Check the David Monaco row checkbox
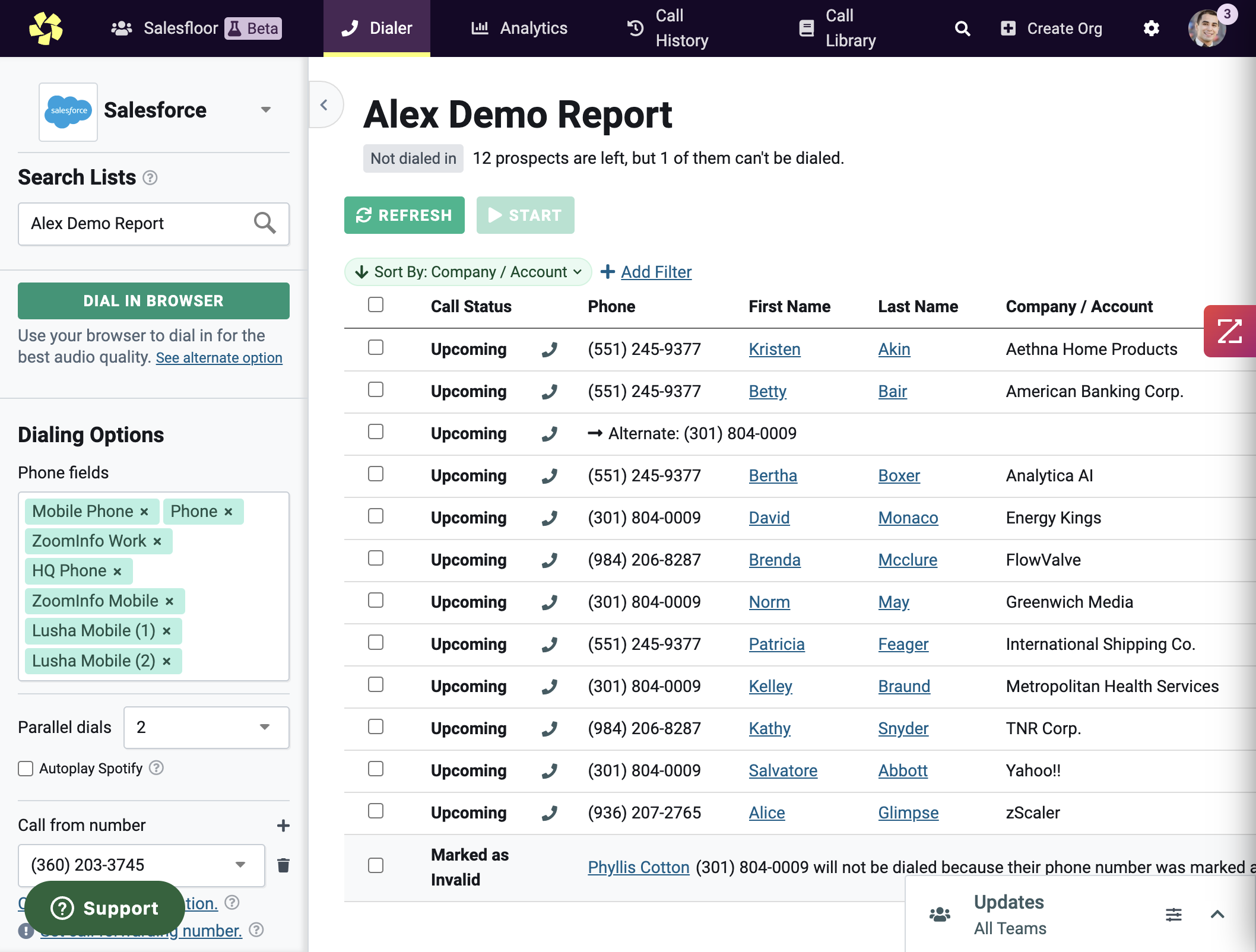The height and width of the screenshot is (952, 1256). (x=376, y=516)
